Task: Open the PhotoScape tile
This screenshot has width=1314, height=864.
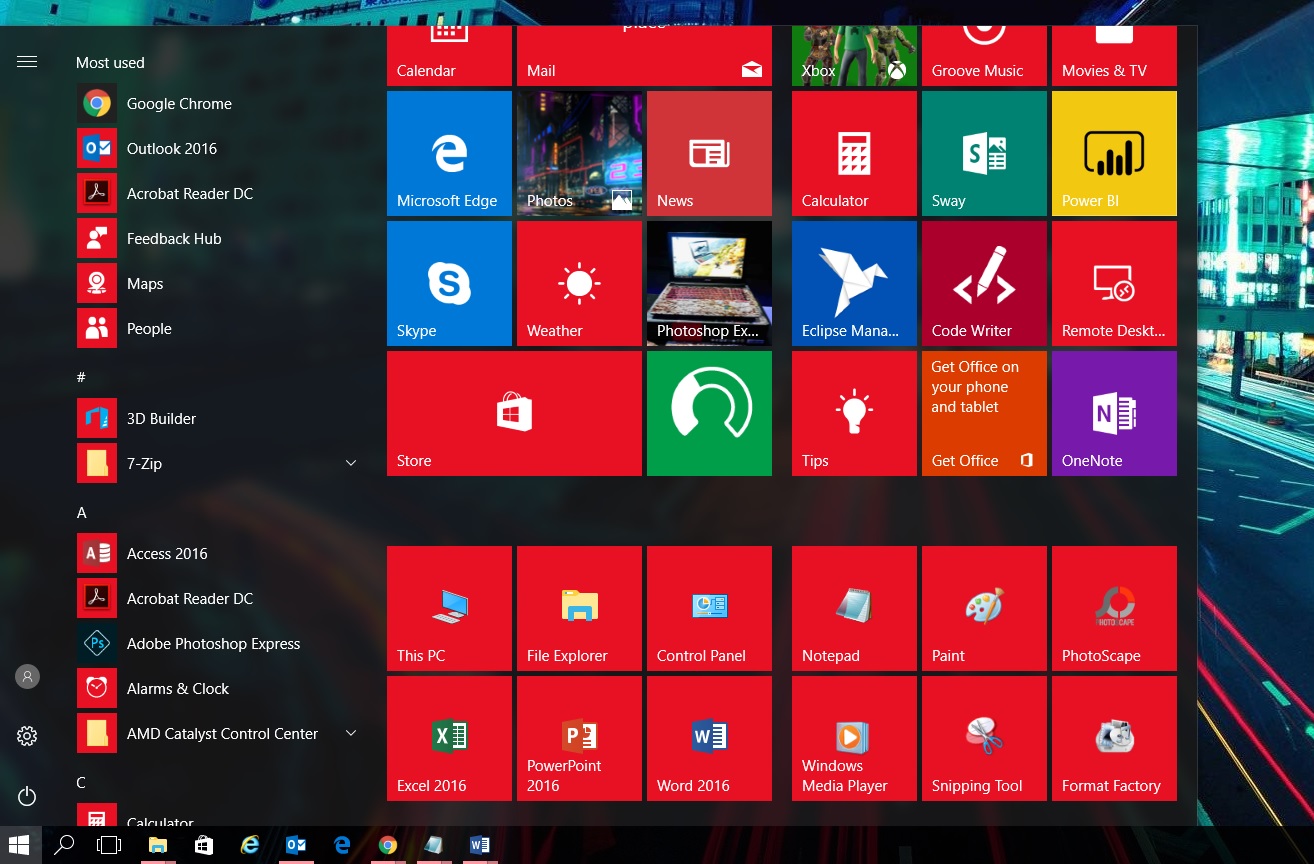Action: click(x=1114, y=608)
